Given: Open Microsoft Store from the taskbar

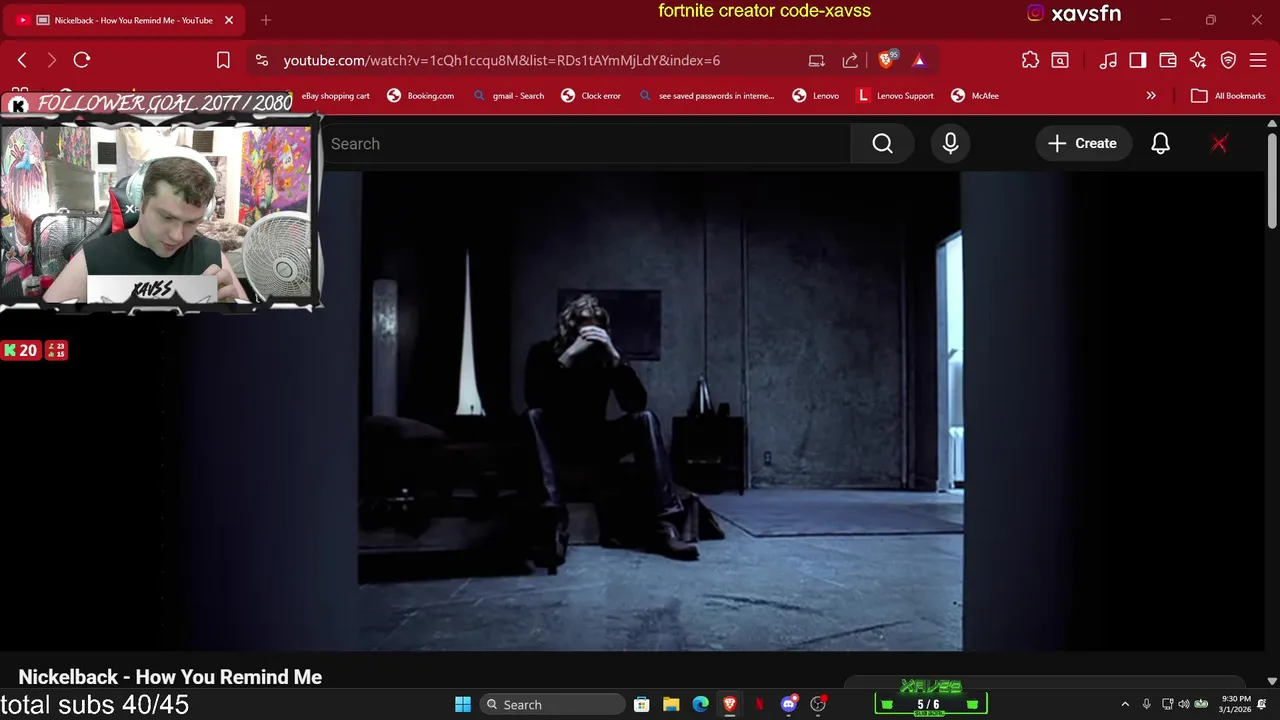Looking at the screenshot, I should point(642,704).
